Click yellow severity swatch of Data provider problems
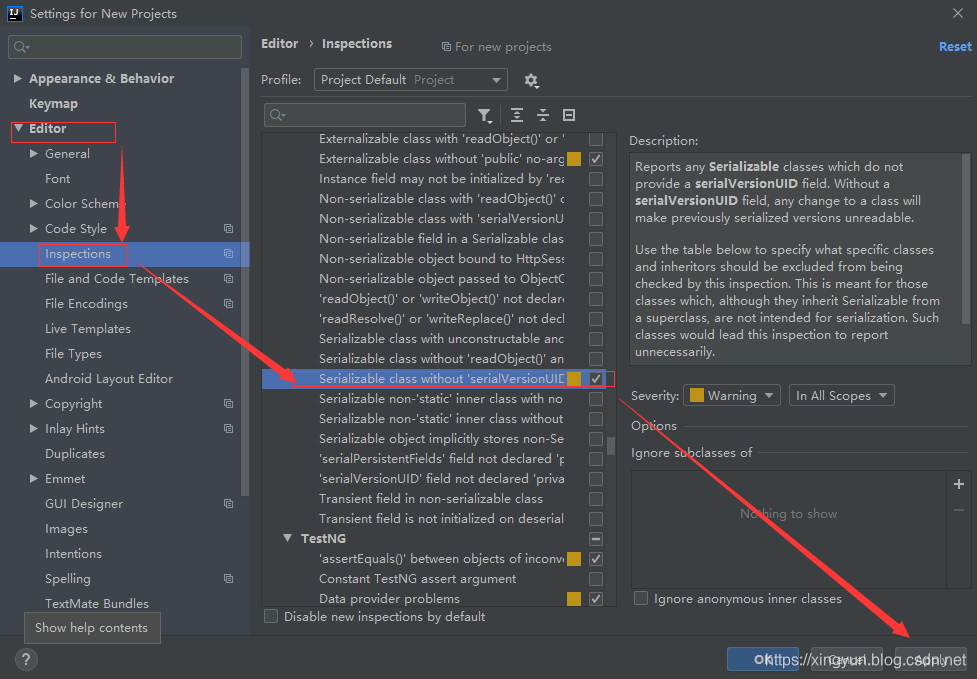Image resolution: width=977 pixels, height=679 pixels. pos(574,599)
